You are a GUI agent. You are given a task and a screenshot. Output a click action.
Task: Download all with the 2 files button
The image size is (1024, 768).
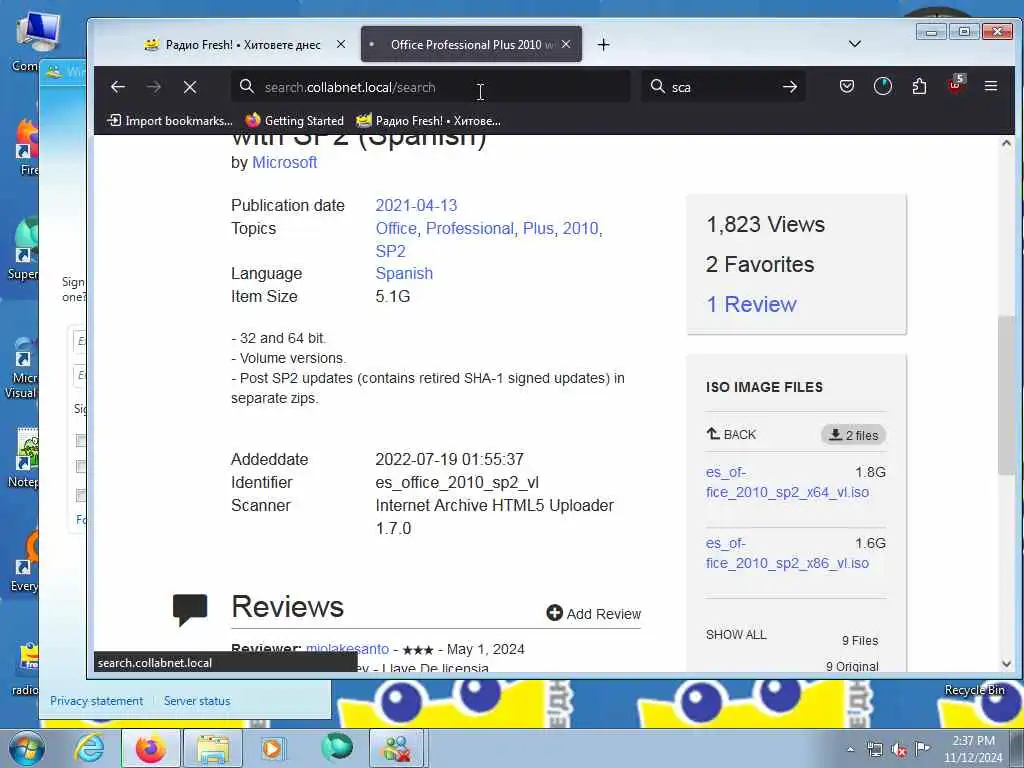point(853,435)
